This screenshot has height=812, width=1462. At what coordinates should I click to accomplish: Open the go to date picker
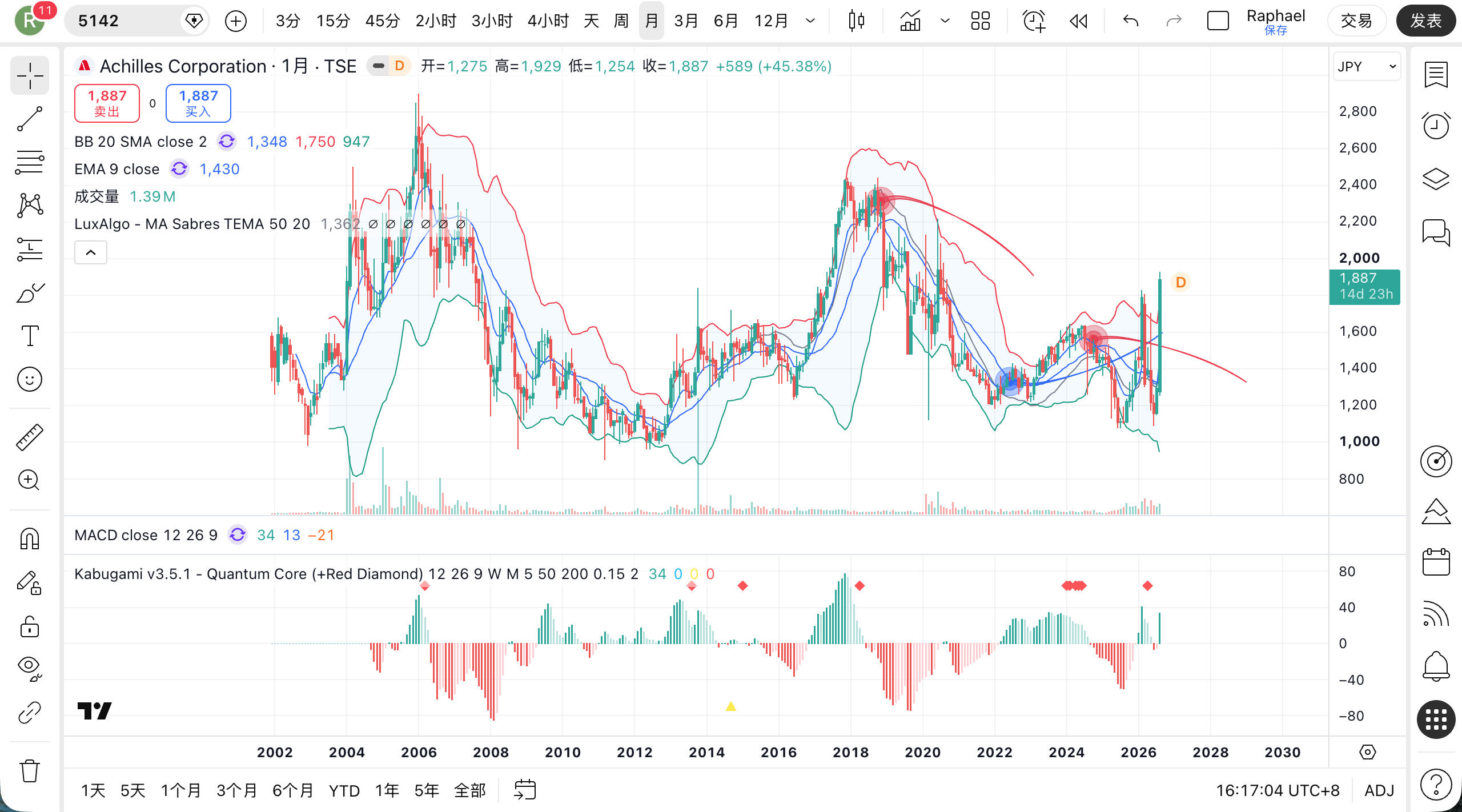click(525, 790)
